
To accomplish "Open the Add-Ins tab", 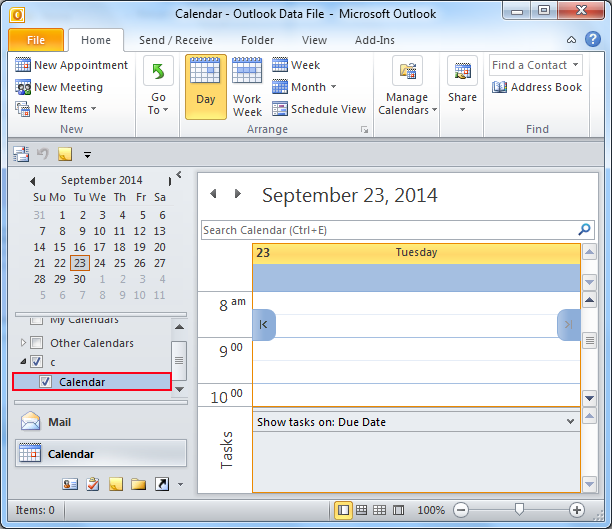I will pos(375,40).
